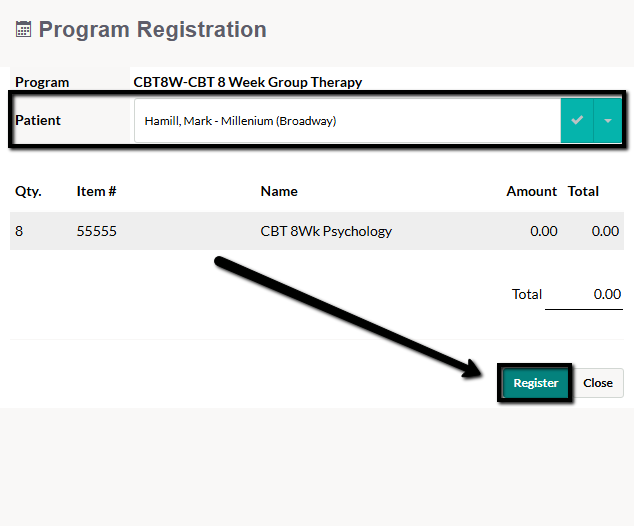
Task: Click the Amount column header
Action: [x=531, y=191]
